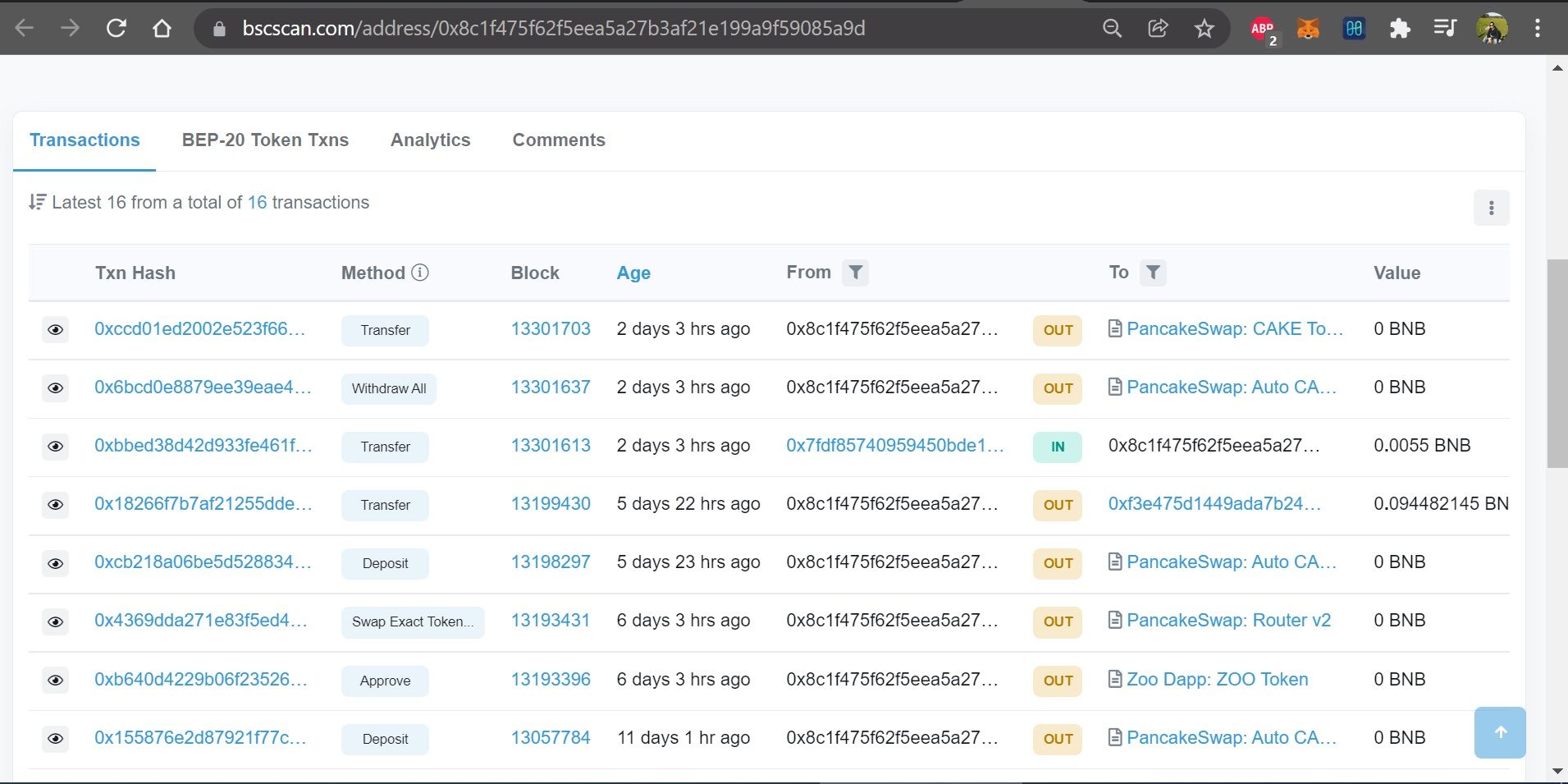Open the Analytics tab

pyautogui.click(x=430, y=140)
